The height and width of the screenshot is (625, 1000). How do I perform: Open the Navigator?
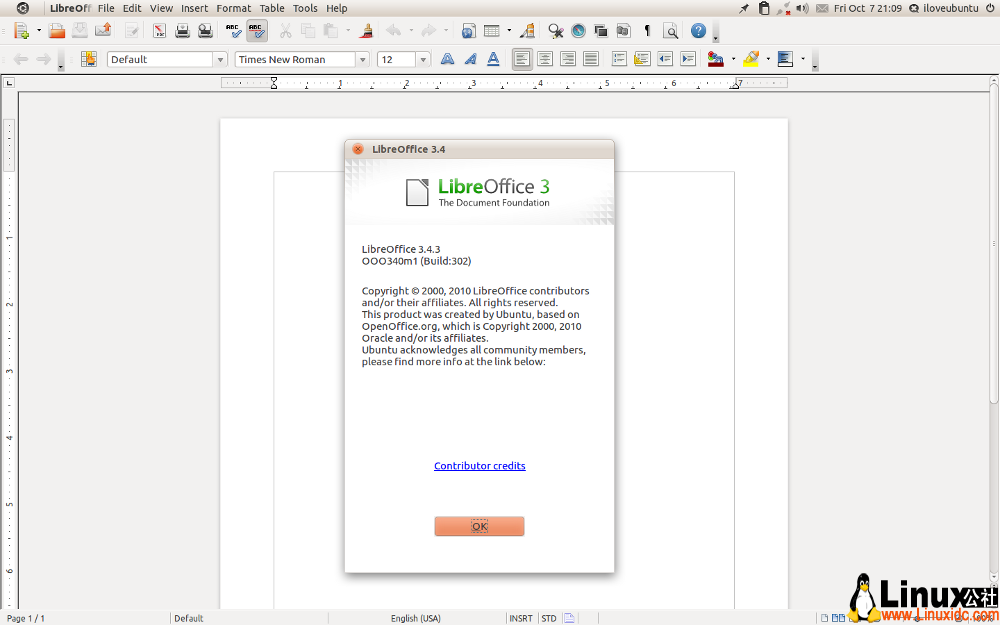point(578,31)
